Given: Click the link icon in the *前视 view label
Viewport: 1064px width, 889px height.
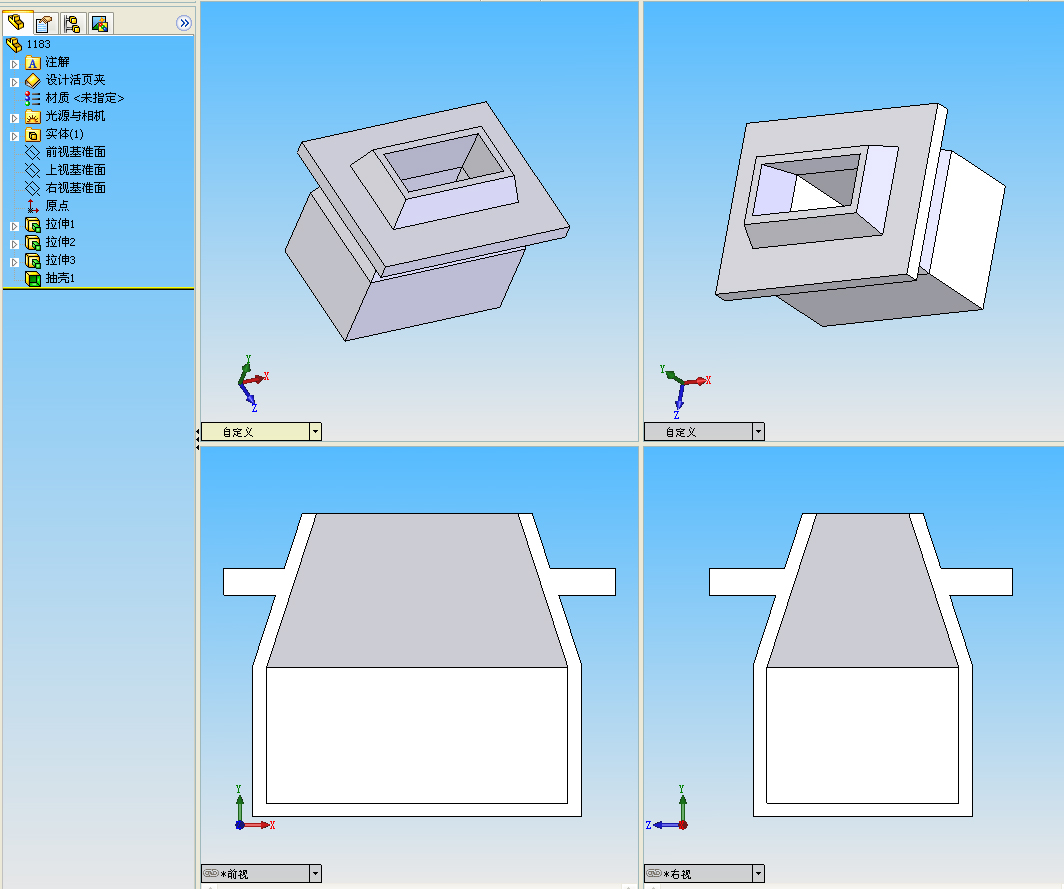Looking at the screenshot, I should pyautogui.click(x=211, y=873).
